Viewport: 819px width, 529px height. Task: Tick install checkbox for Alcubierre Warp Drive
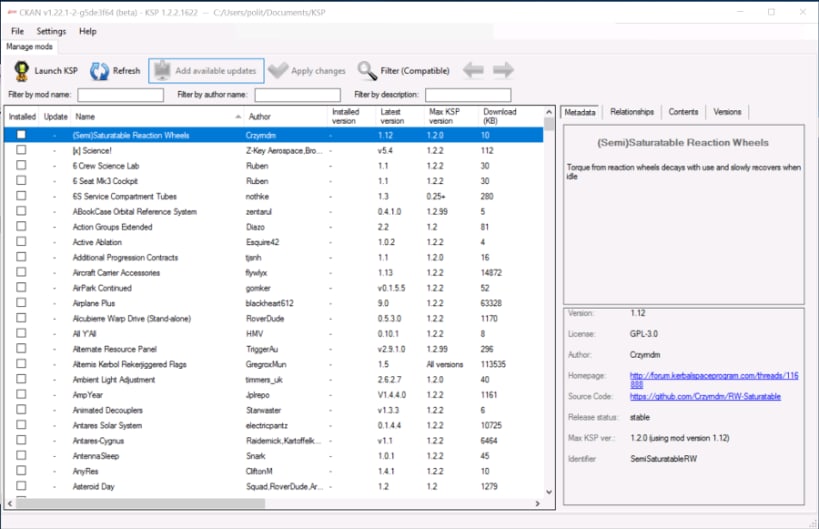click(21, 318)
